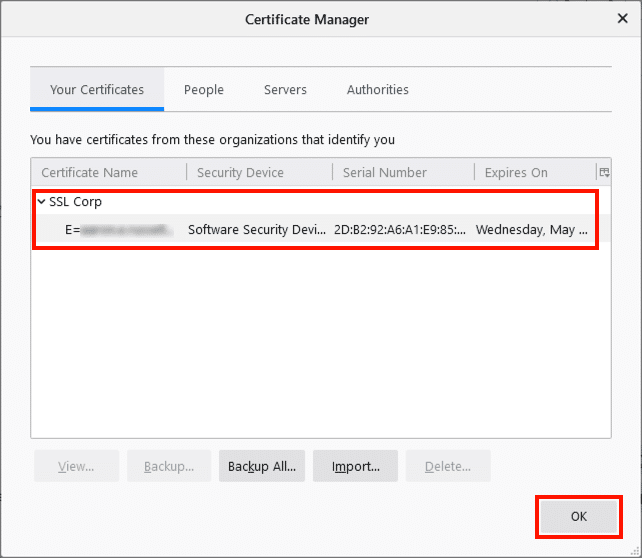Switch to the Your Certificates tab
This screenshot has width=642, height=558.
(x=97, y=90)
